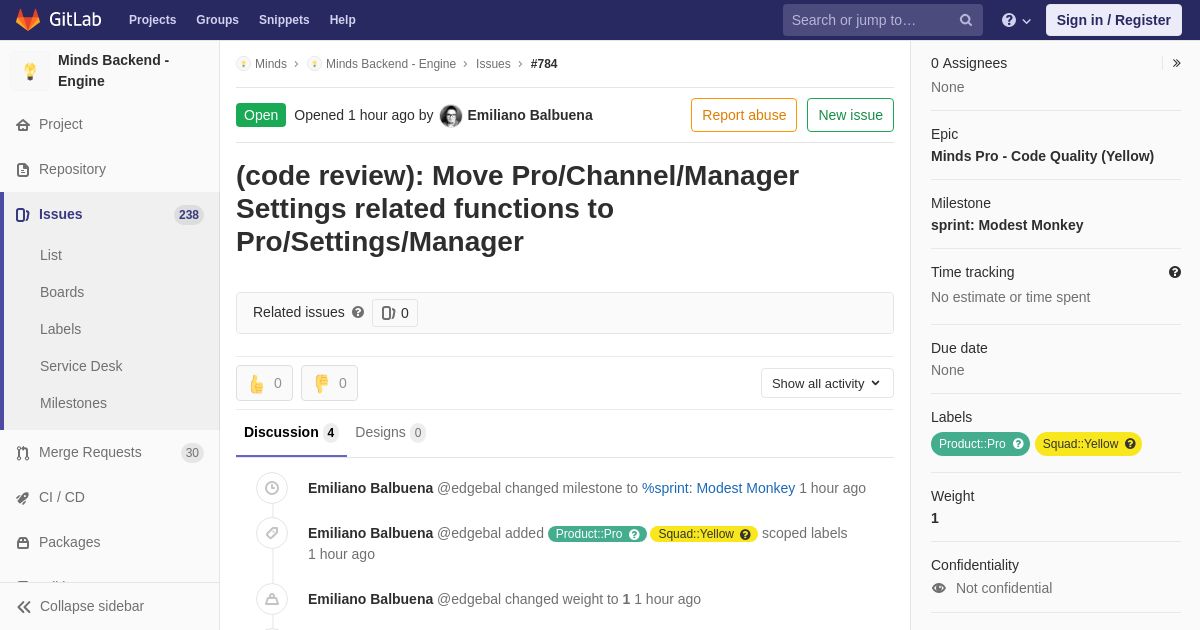This screenshot has height=630, width=1200.
Task: Click the weight timeline icon
Action: pos(272,599)
